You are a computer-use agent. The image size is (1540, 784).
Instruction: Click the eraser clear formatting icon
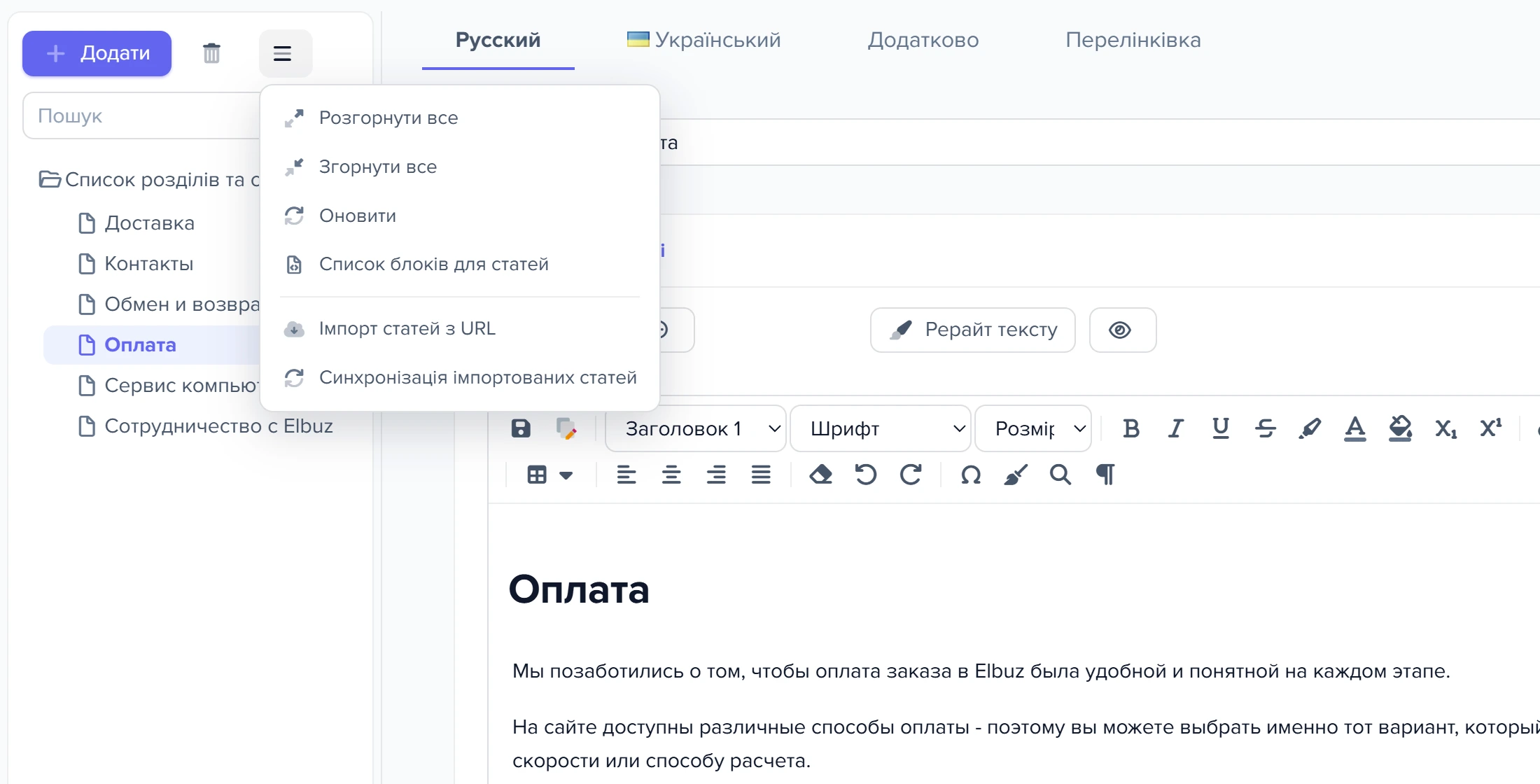tap(820, 475)
